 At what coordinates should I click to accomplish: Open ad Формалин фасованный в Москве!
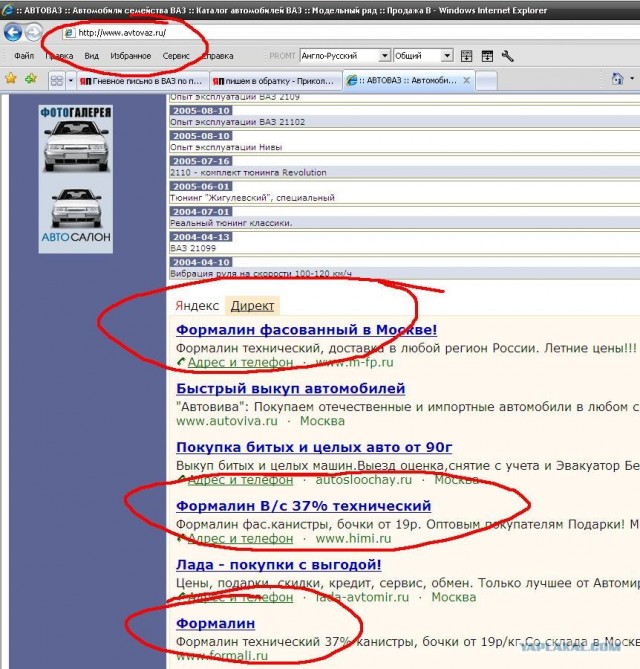tap(306, 330)
